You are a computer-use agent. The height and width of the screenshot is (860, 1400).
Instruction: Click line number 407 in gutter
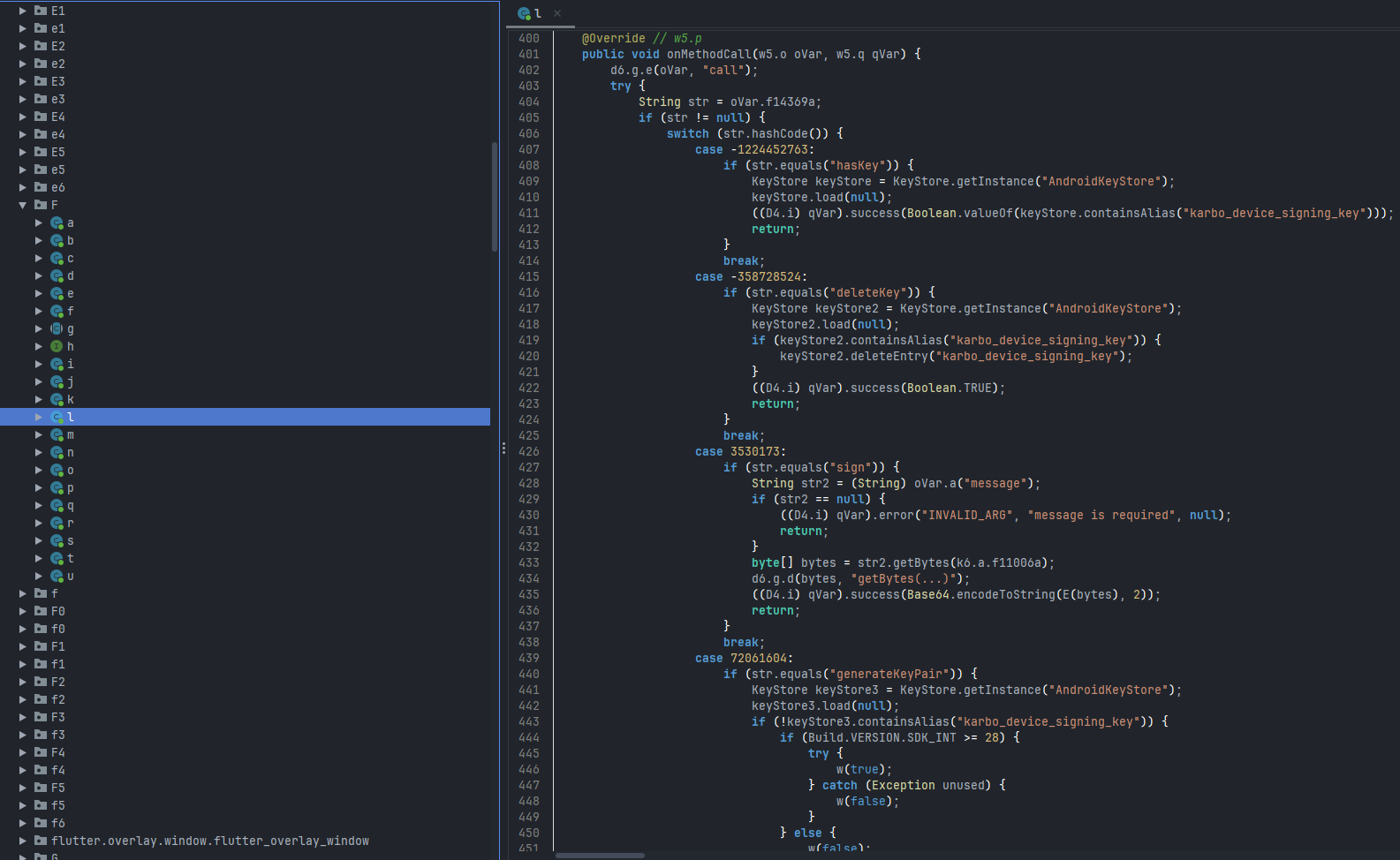click(529, 149)
